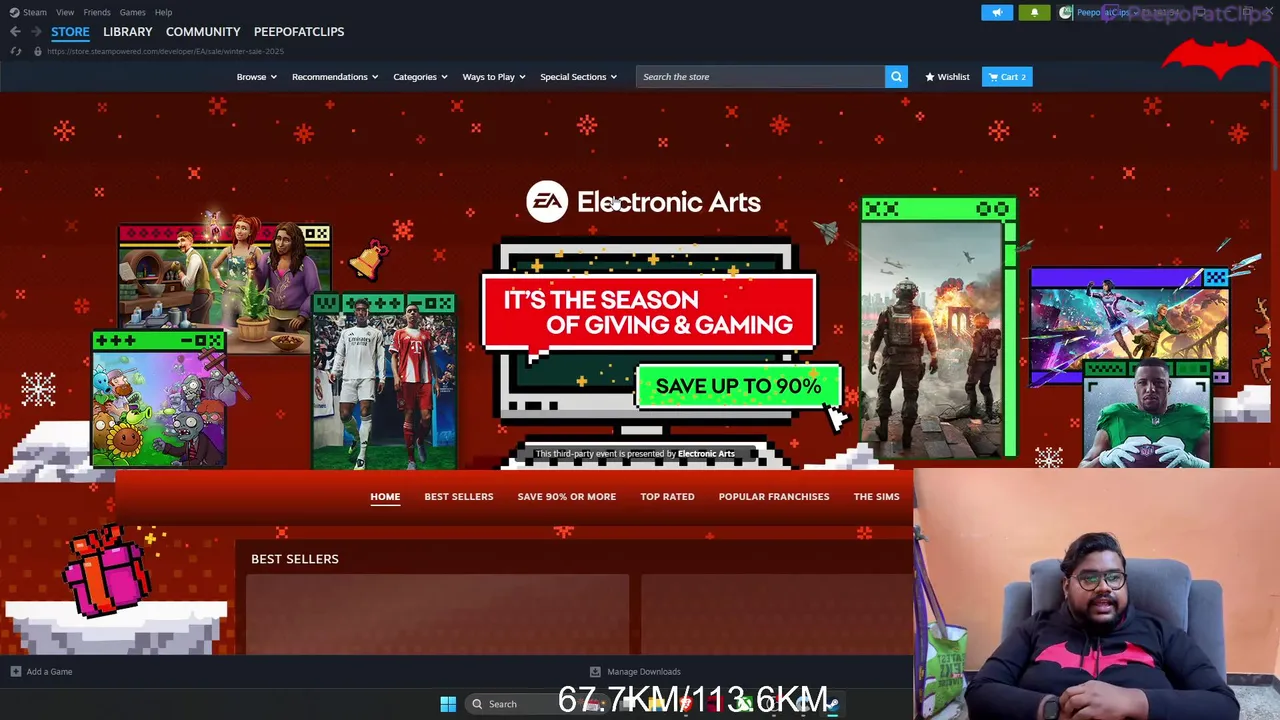
Task: Open the announcements megaphone button
Action: click(997, 12)
